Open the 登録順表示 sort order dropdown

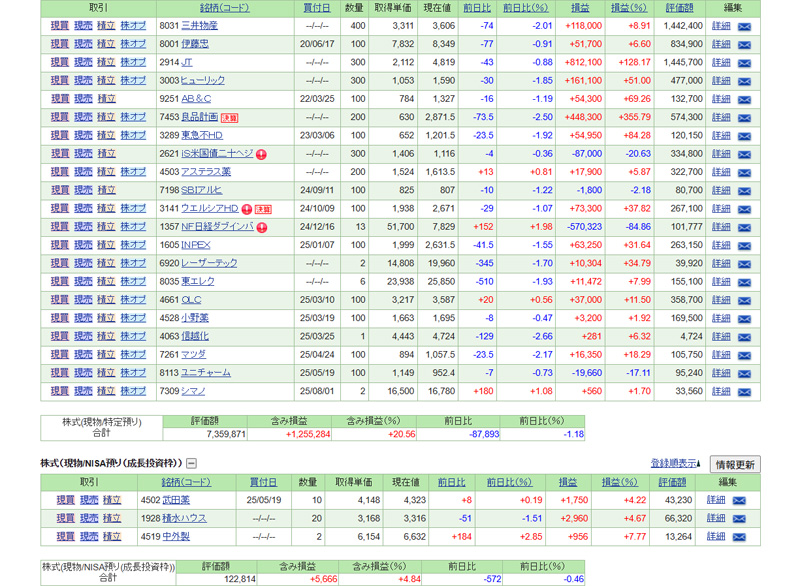675,464
